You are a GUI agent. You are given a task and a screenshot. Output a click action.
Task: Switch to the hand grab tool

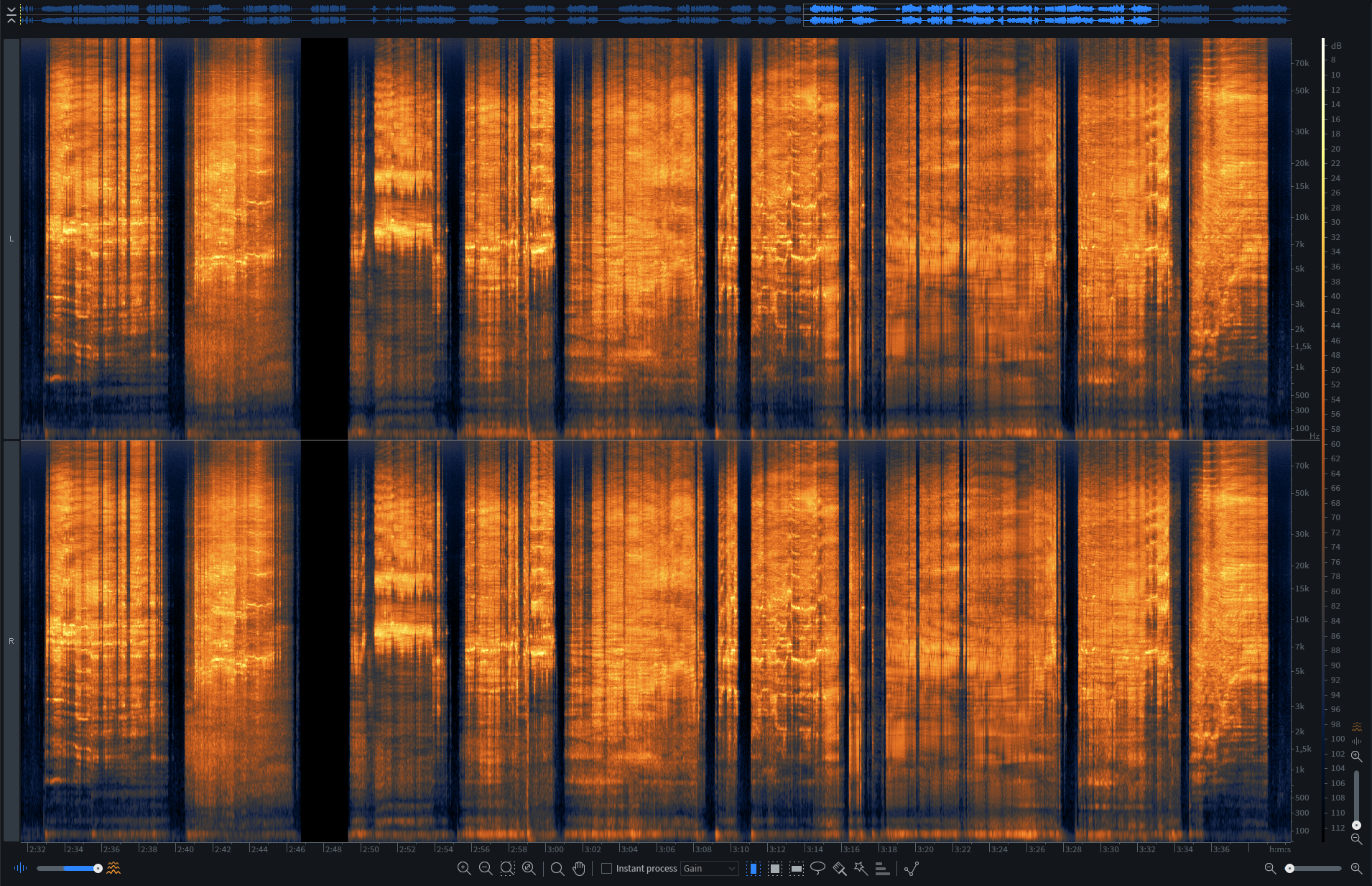579,869
